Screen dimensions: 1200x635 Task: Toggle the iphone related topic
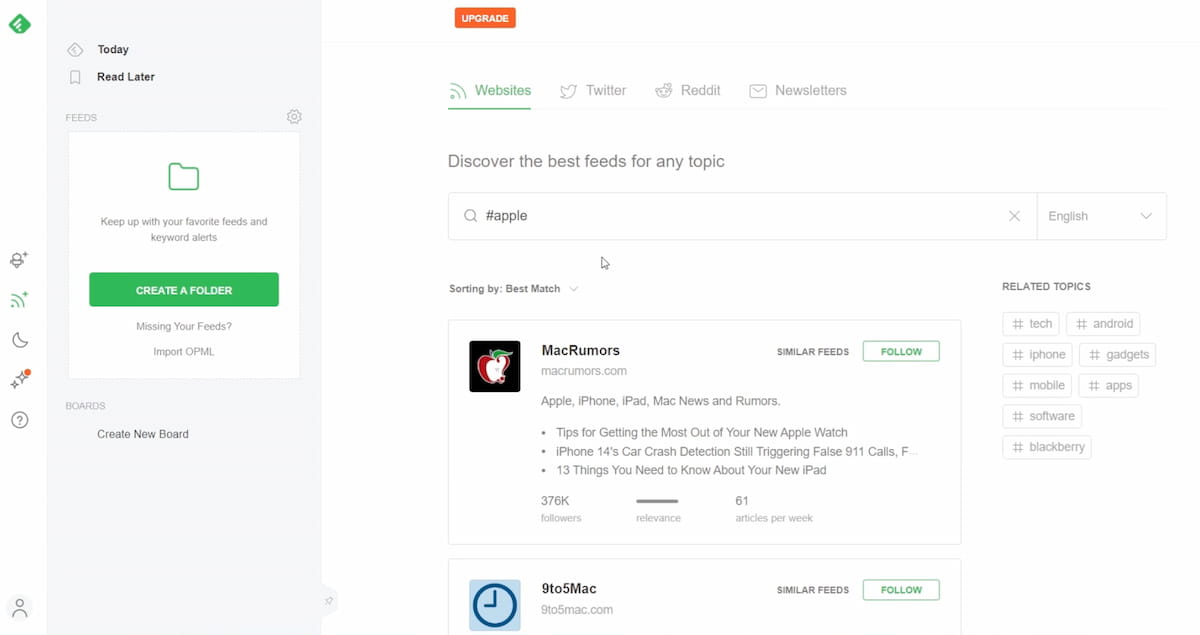1037,354
